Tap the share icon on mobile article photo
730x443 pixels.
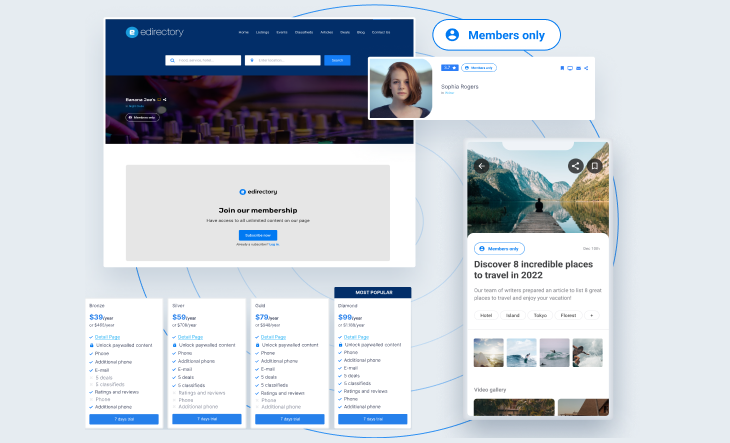click(x=576, y=166)
